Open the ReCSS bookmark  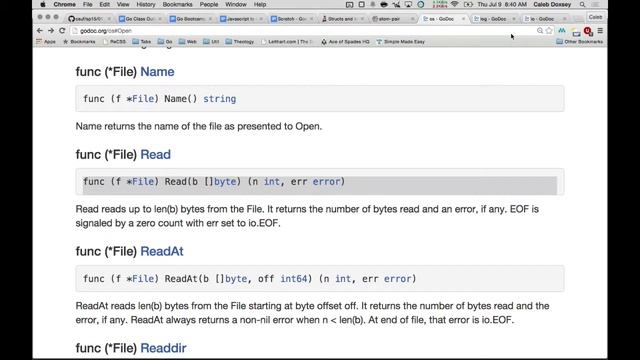tap(115, 42)
